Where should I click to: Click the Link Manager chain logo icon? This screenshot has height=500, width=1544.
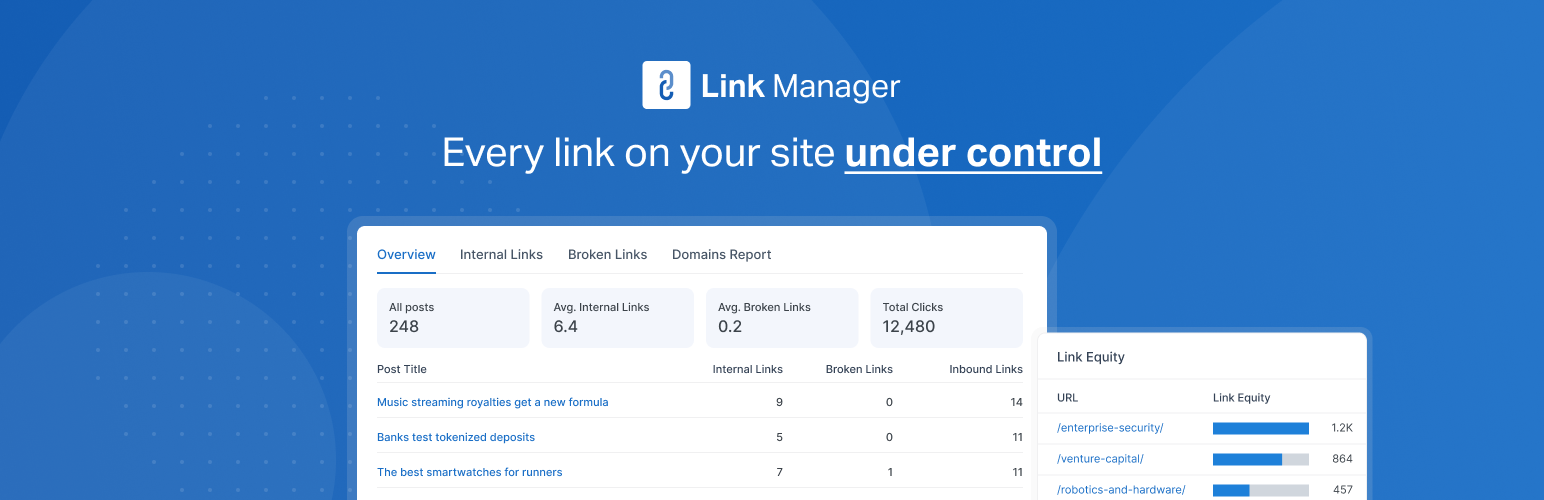pyautogui.click(x=666, y=85)
